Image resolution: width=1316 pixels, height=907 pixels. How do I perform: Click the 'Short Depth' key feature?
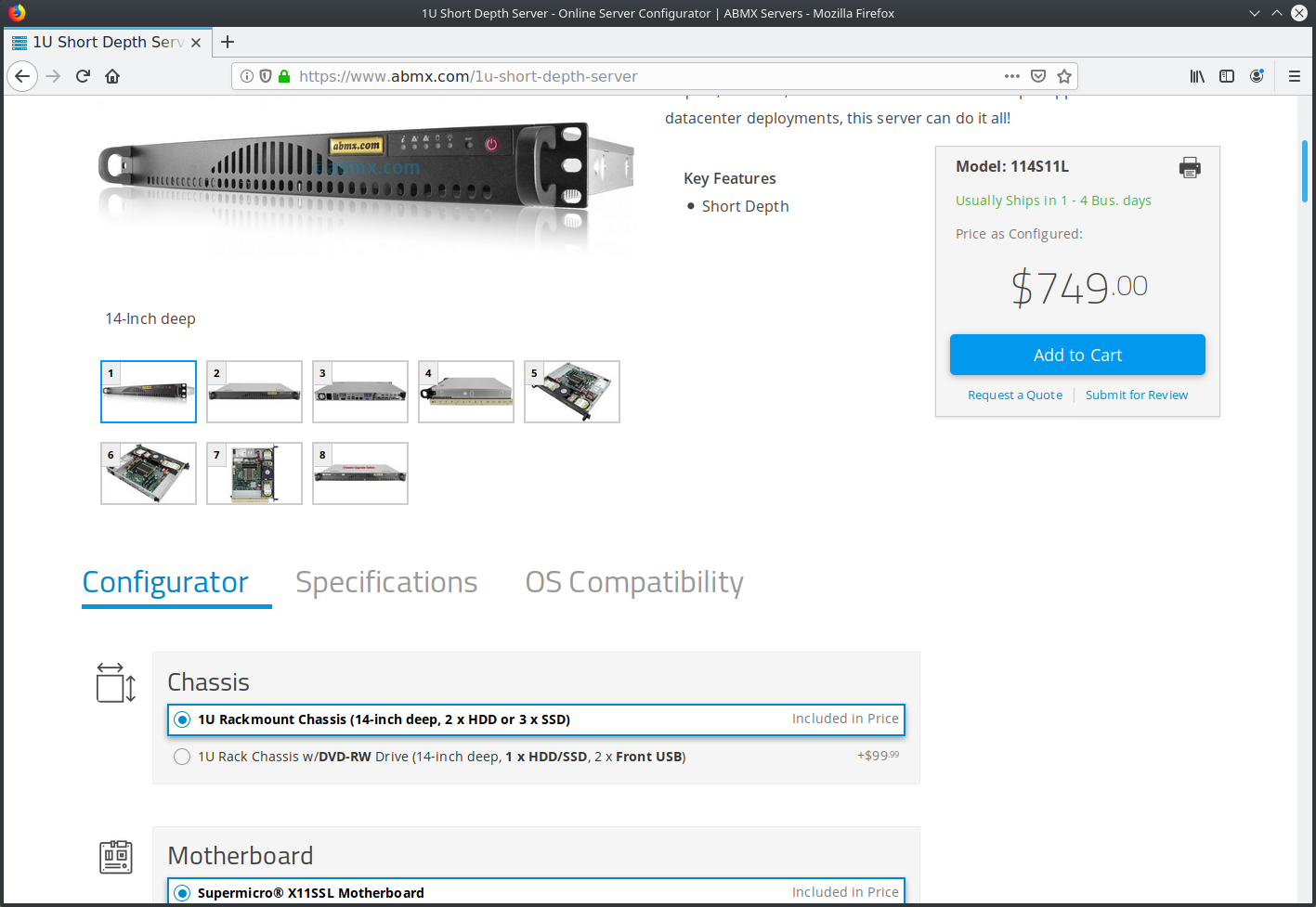pyautogui.click(x=745, y=206)
